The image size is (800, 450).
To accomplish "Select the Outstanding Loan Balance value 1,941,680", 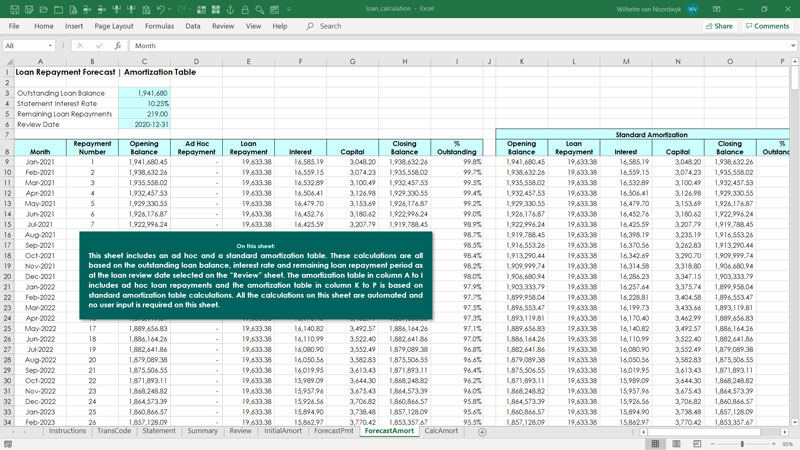I will 144,93.
